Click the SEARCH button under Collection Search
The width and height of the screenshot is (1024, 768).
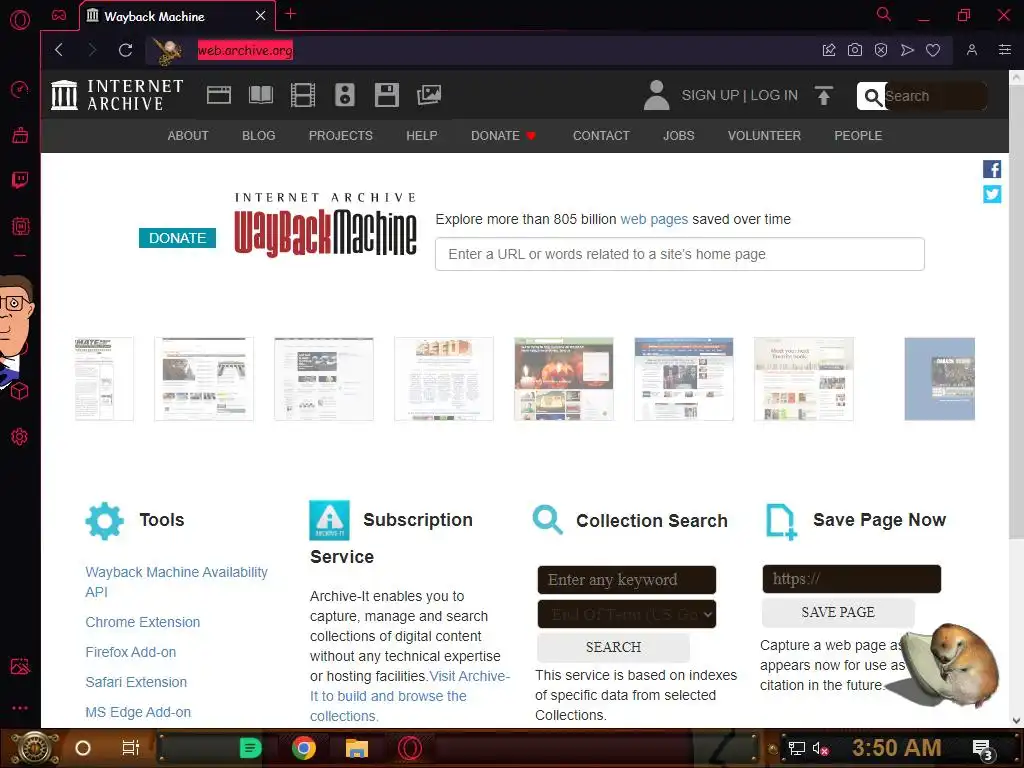613,647
